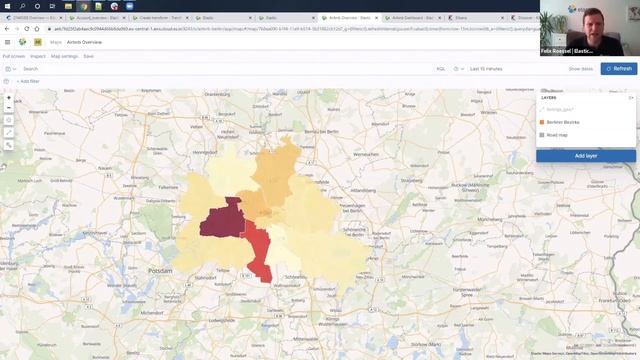Open the browser home page
The height and width of the screenshot is (360, 640).
(x=37, y=29)
